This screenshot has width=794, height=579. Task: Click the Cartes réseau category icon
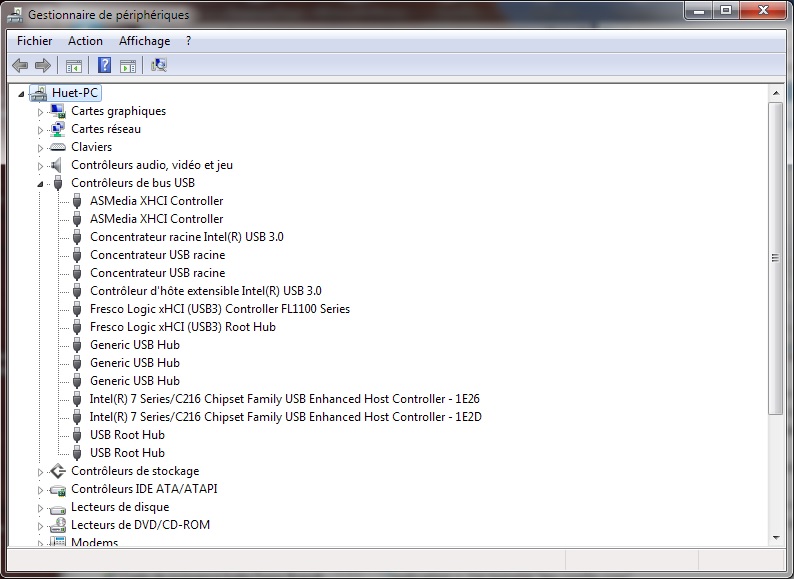pos(58,129)
